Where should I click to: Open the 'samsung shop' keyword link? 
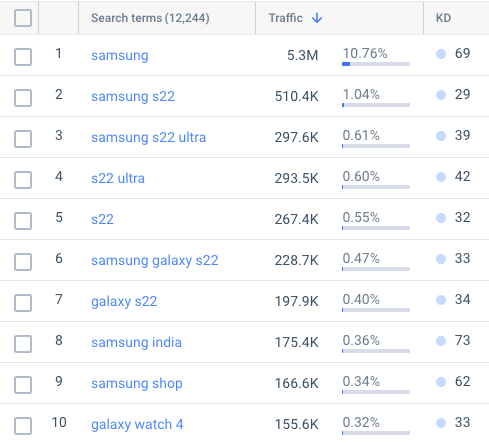(x=137, y=383)
